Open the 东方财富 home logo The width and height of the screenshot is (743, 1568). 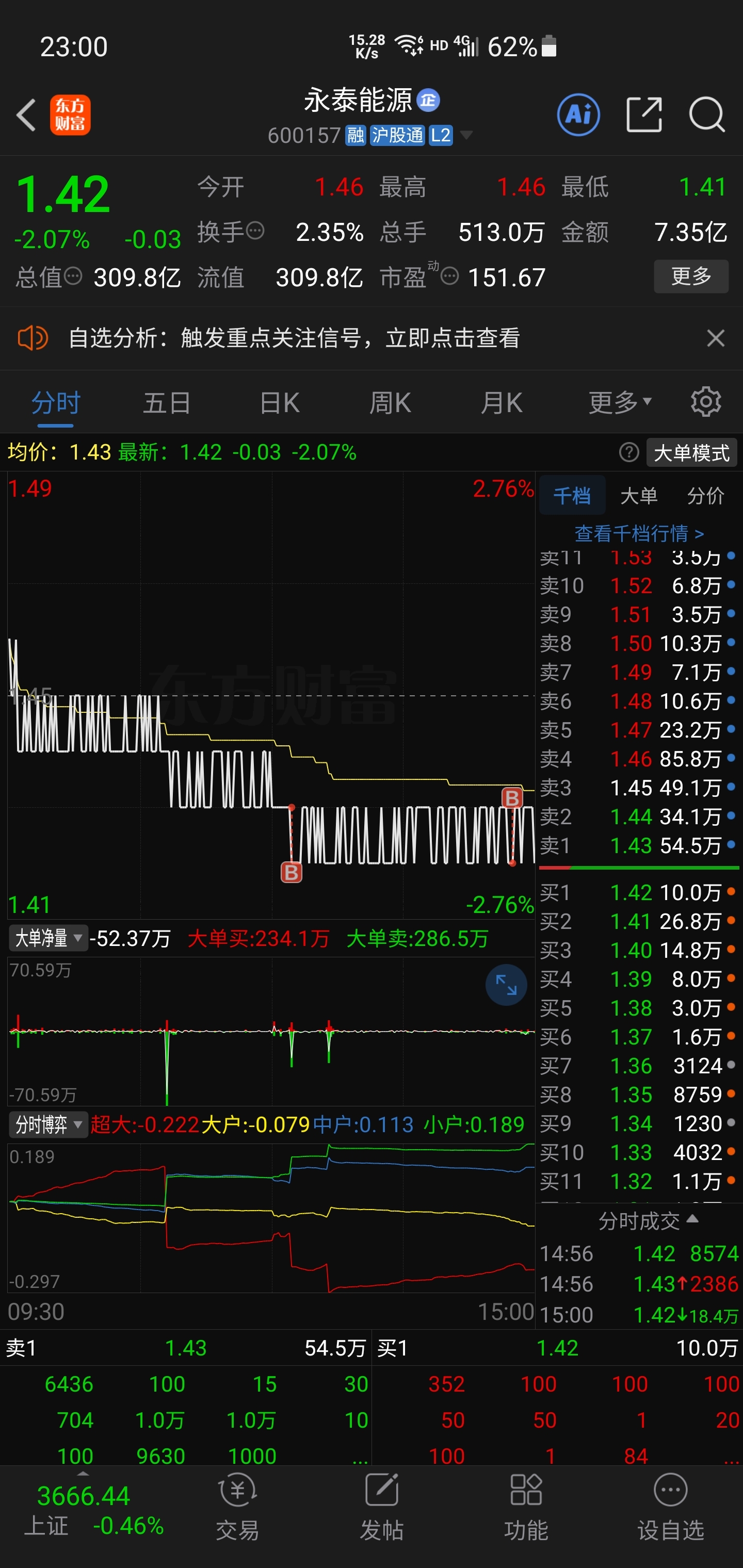pos(70,115)
